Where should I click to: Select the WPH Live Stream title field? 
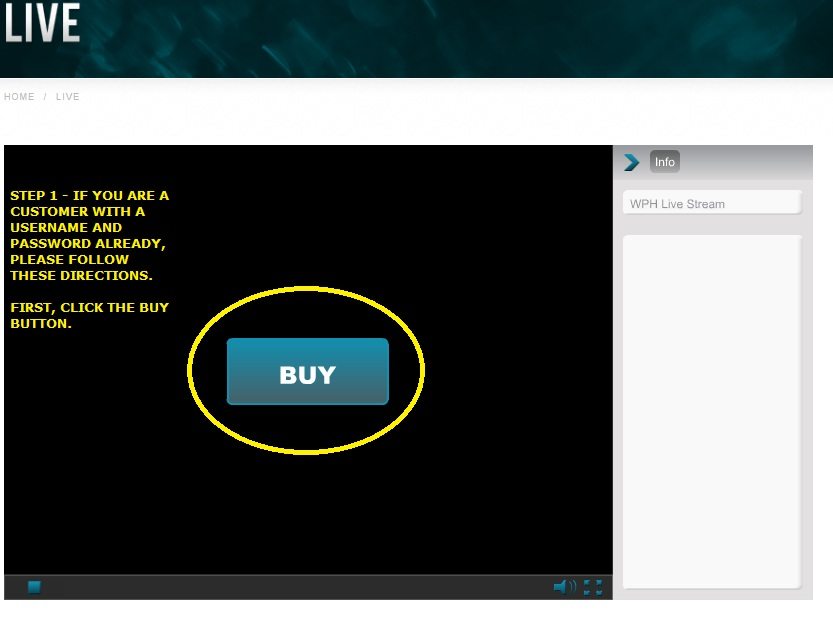tap(712, 203)
